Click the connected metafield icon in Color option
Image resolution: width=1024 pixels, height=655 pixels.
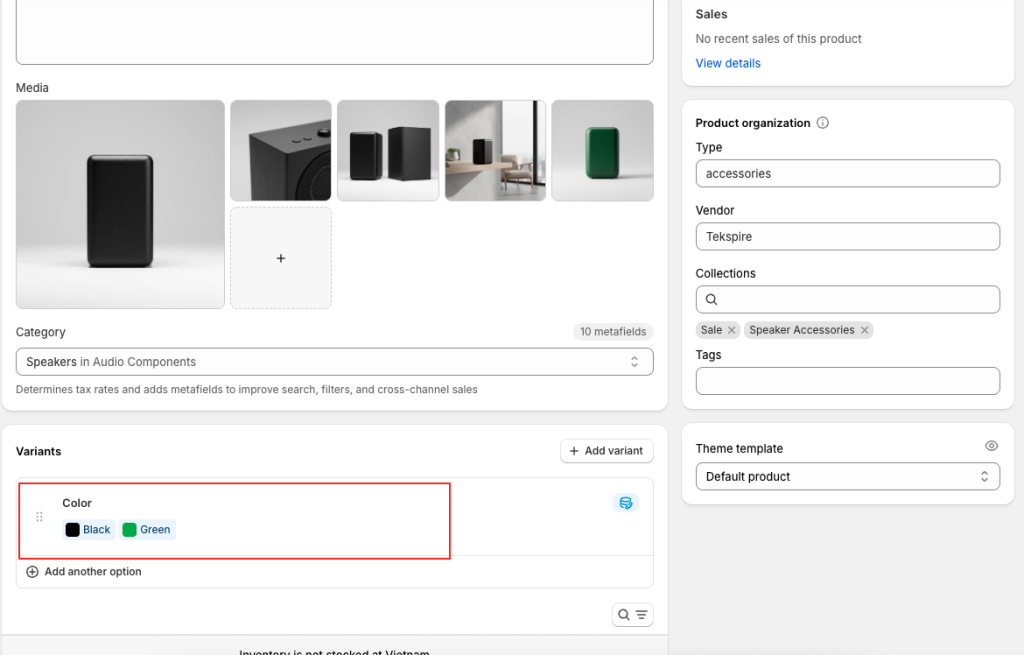626,503
